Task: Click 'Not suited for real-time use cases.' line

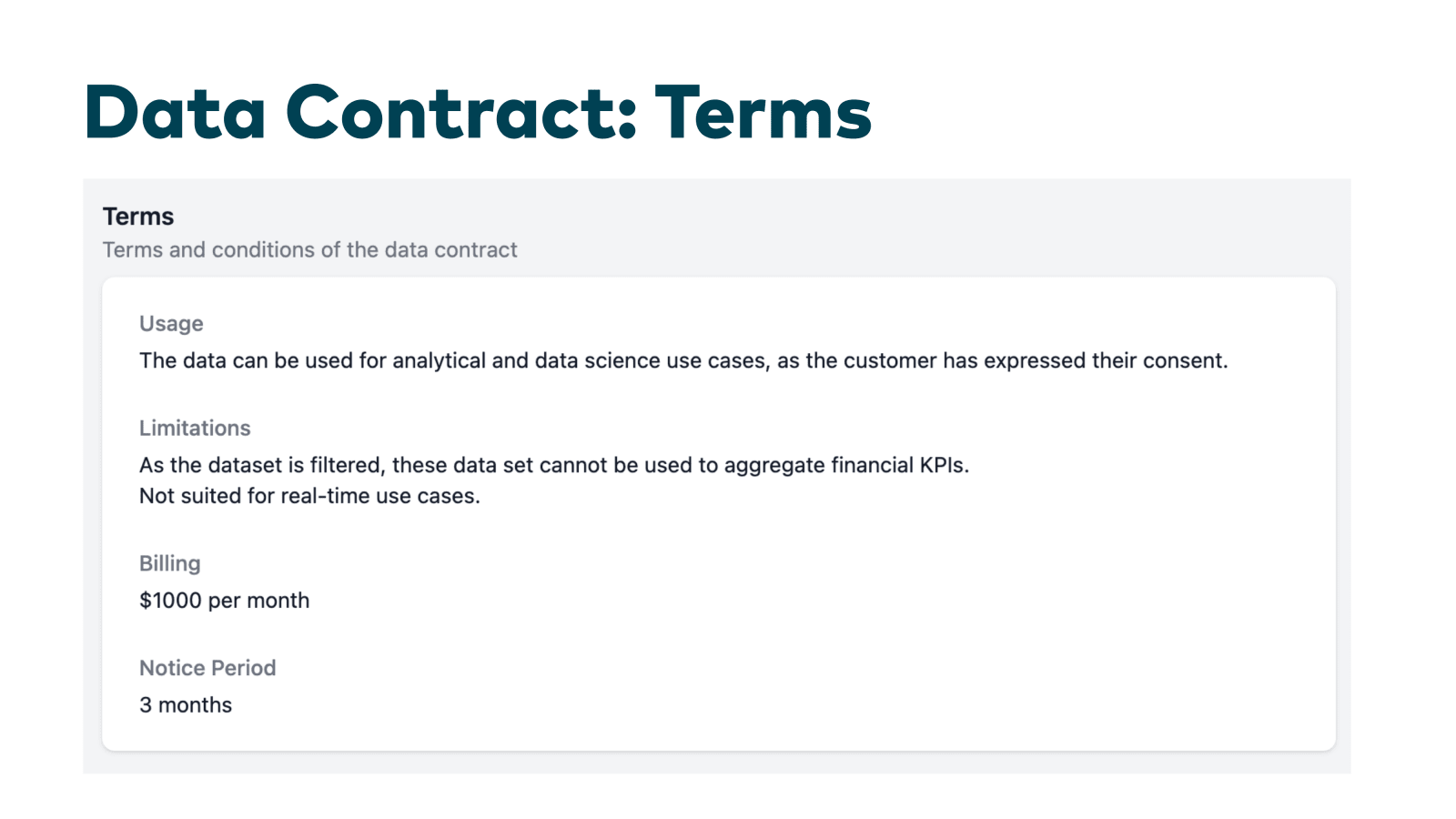Action: tap(309, 496)
